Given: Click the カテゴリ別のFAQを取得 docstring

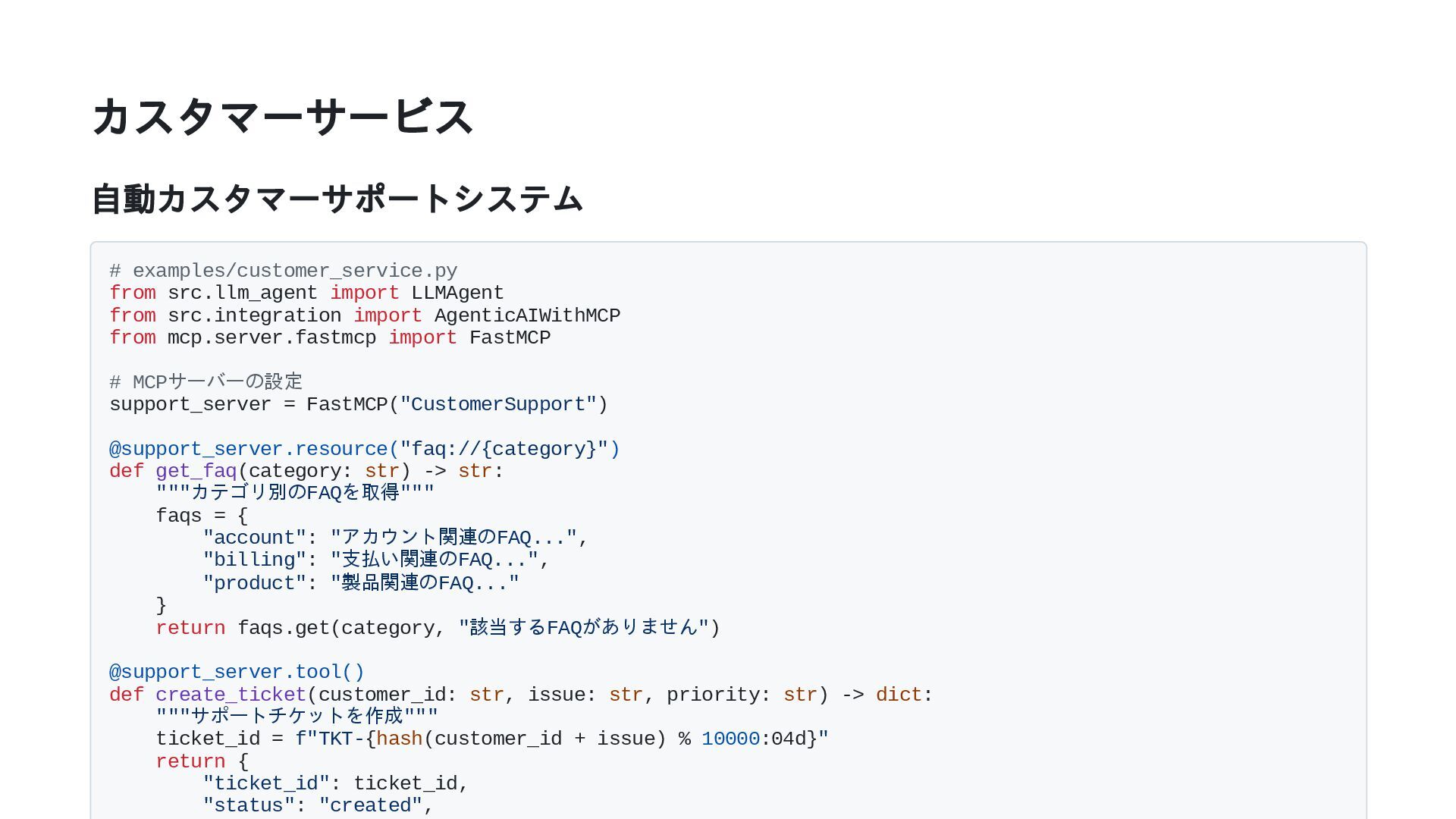Looking at the screenshot, I should (x=295, y=493).
